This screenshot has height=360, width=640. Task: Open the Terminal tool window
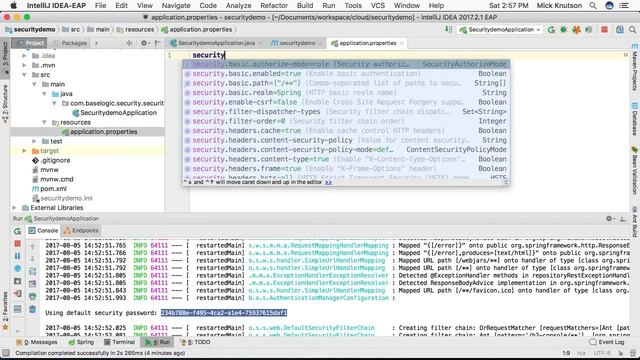[119, 342]
